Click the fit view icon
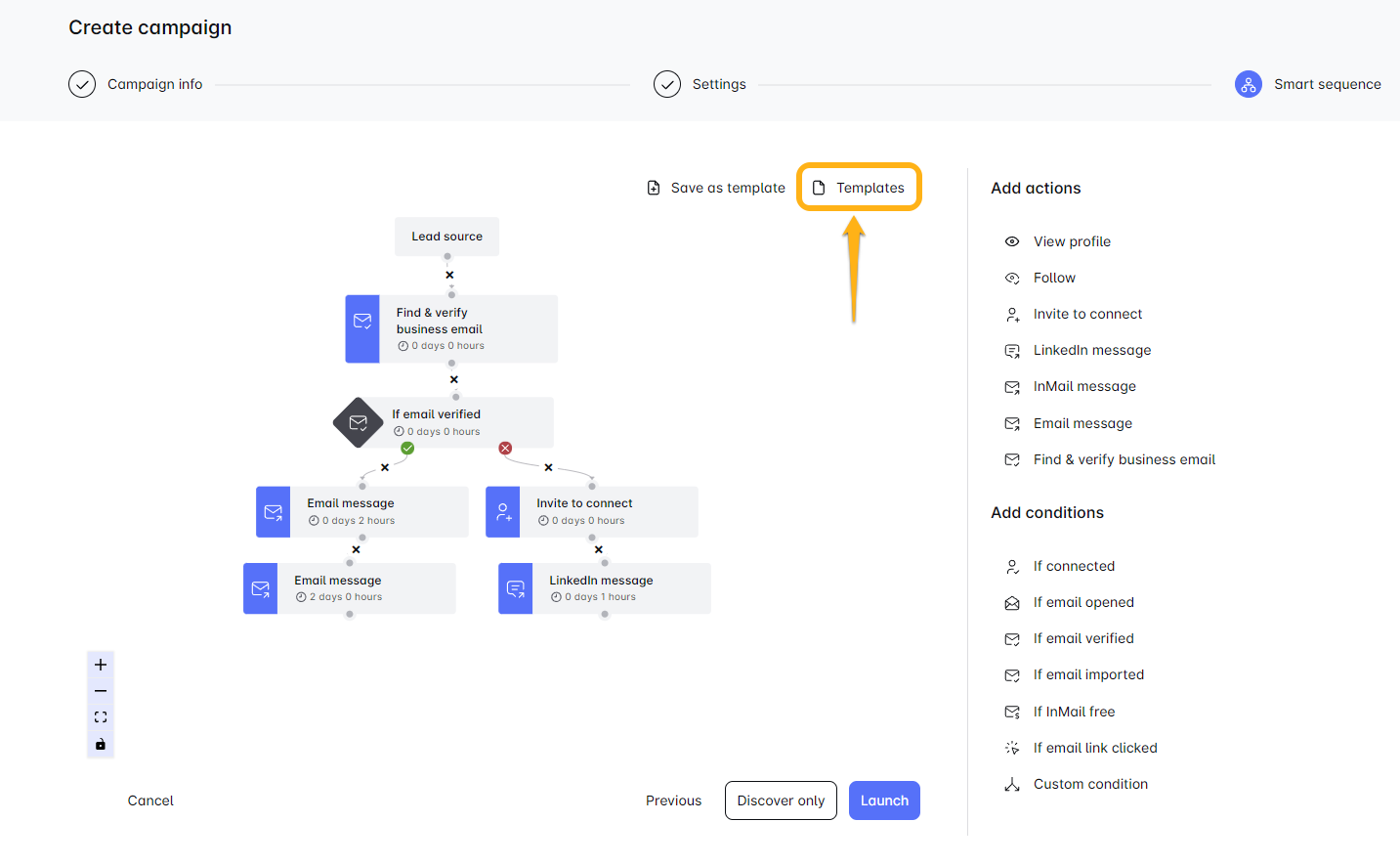This screenshot has width=1400, height=865. 101,717
